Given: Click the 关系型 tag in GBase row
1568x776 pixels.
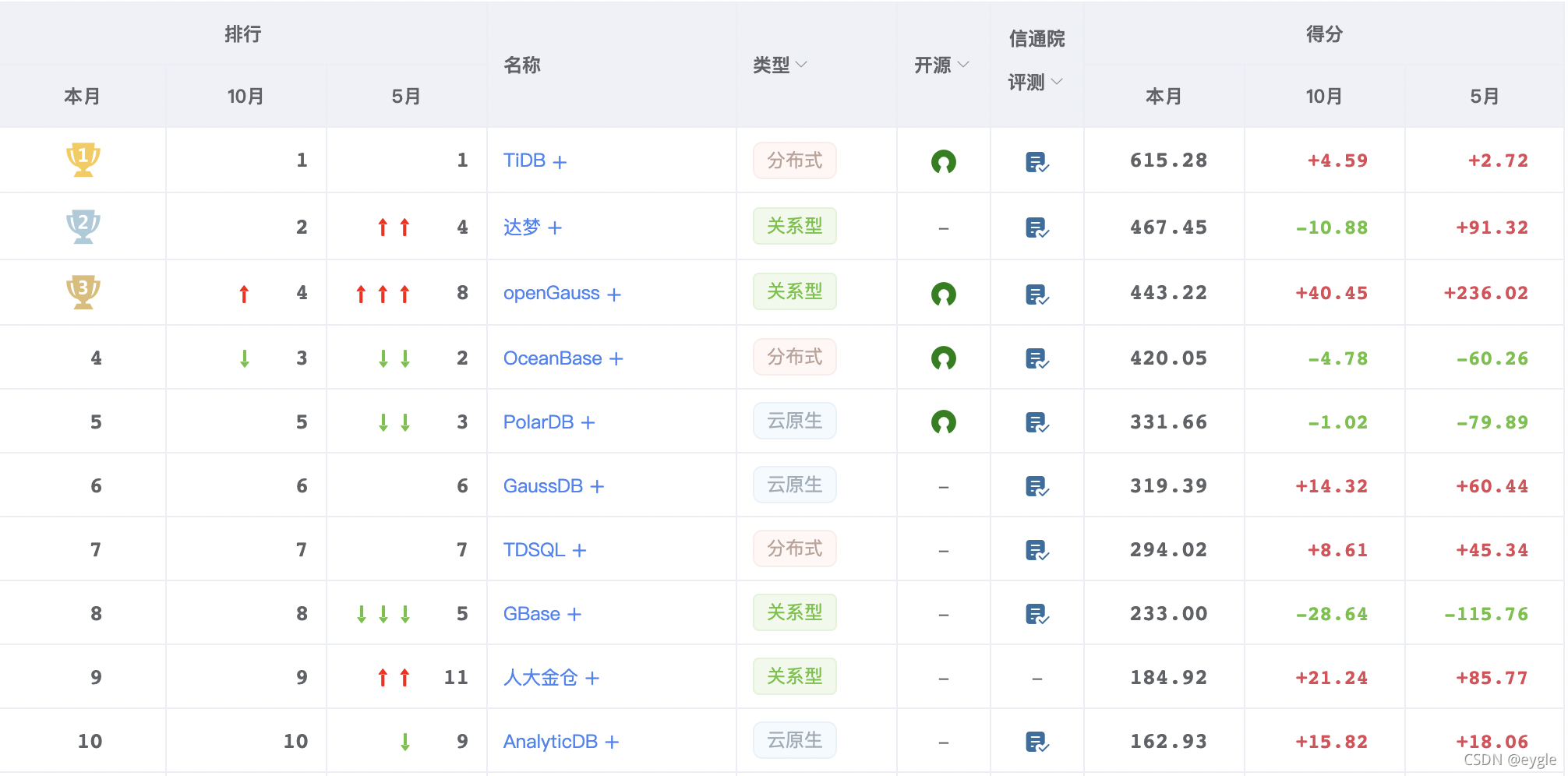Looking at the screenshot, I should [794, 612].
